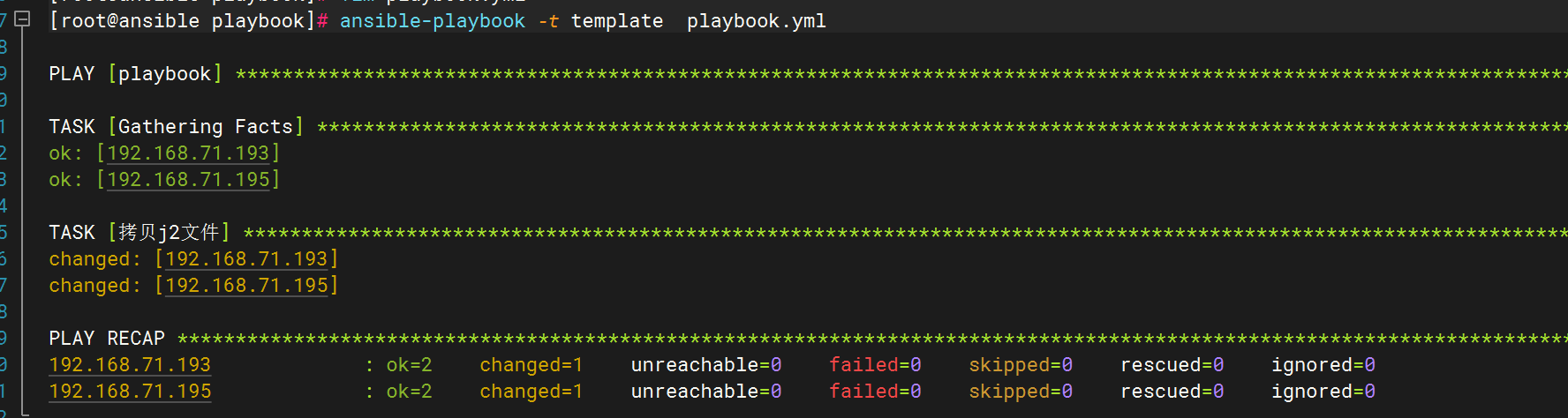Click the -t flag in command
Viewport: 1568px width, 418px height.
pyautogui.click(x=548, y=21)
